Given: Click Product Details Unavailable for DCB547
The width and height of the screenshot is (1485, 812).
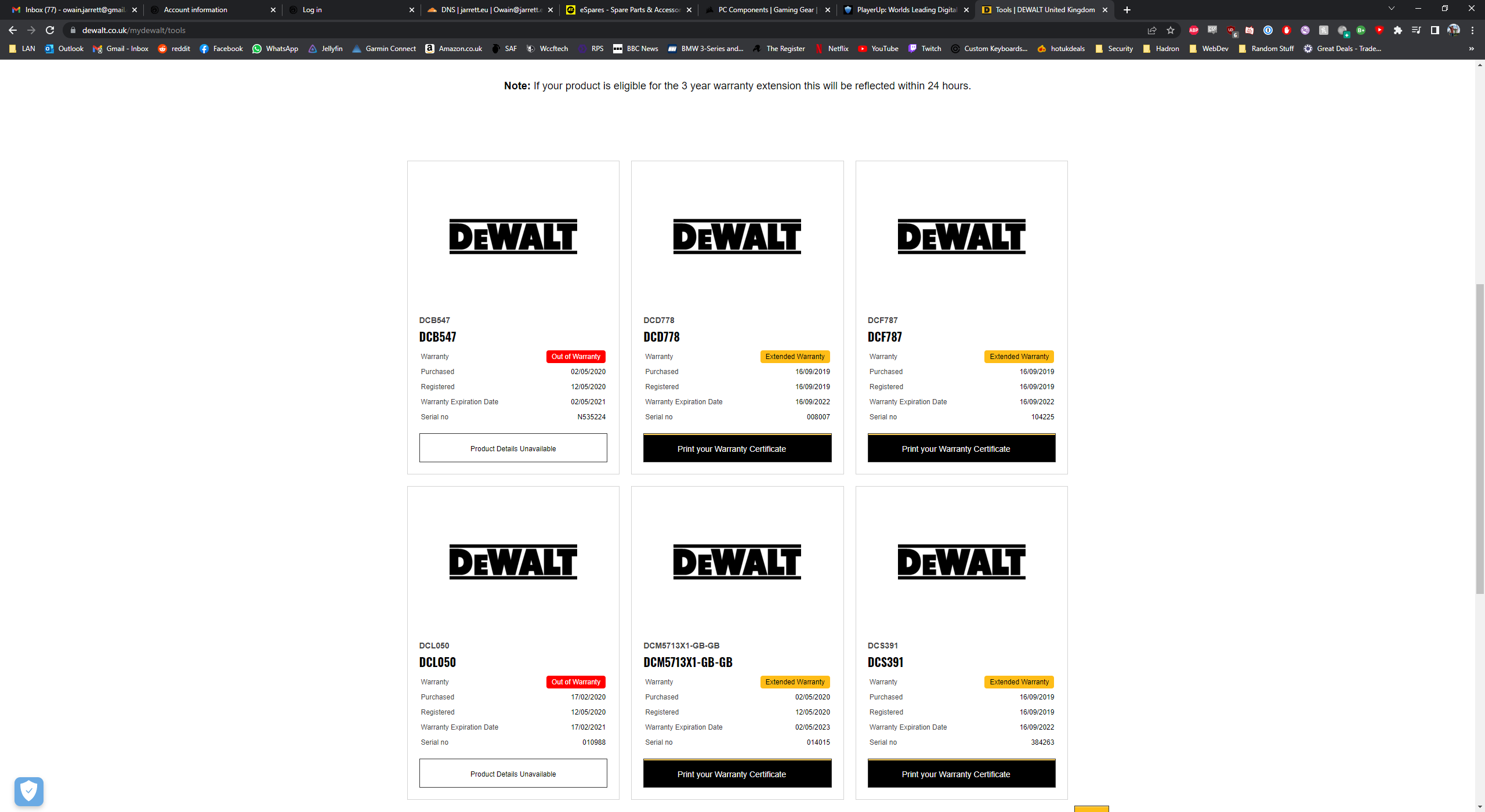Looking at the screenshot, I should [513, 448].
